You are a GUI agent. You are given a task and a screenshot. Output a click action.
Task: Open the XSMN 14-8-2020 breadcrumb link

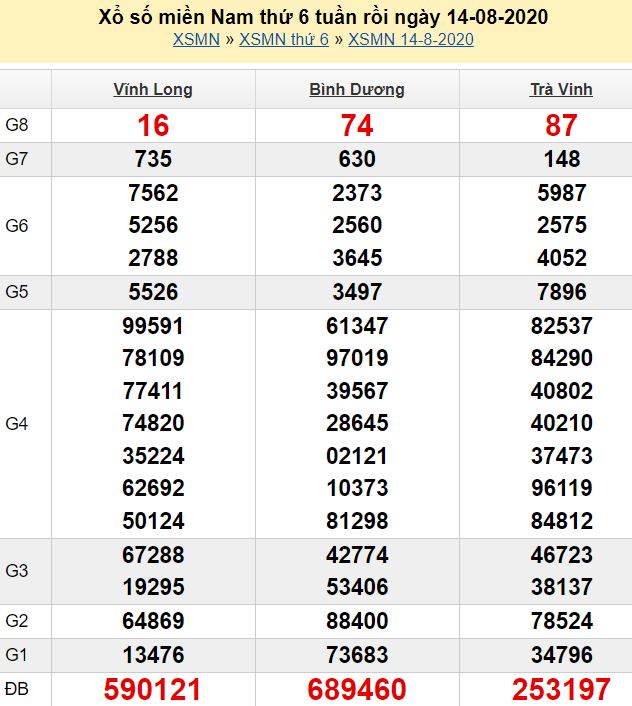pyautogui.click(x=411, y=40)
